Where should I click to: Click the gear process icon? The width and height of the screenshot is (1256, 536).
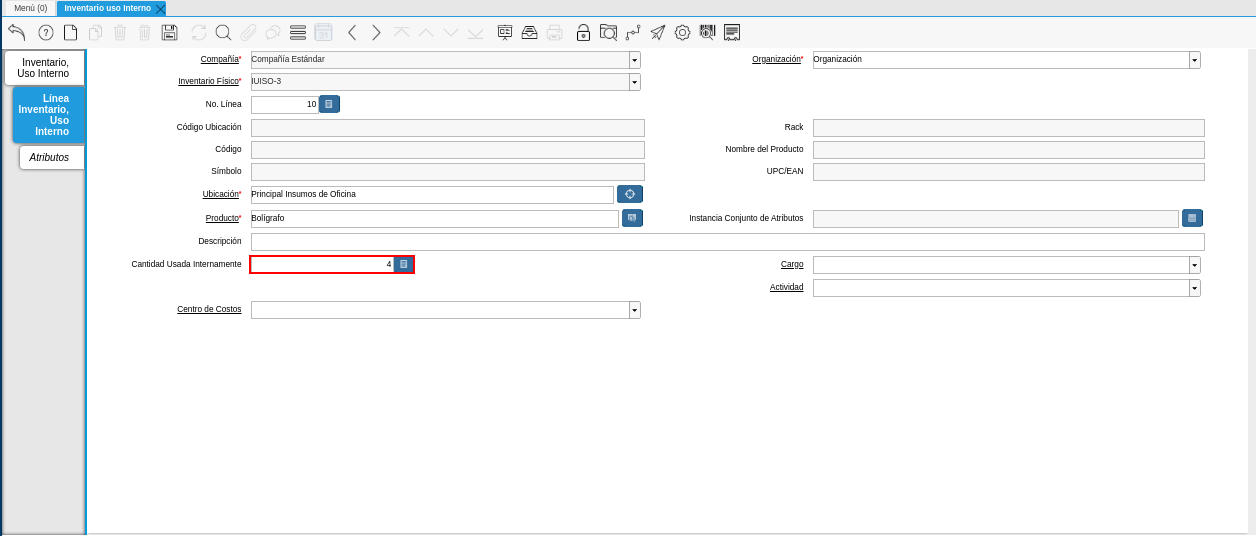point(682,32)
